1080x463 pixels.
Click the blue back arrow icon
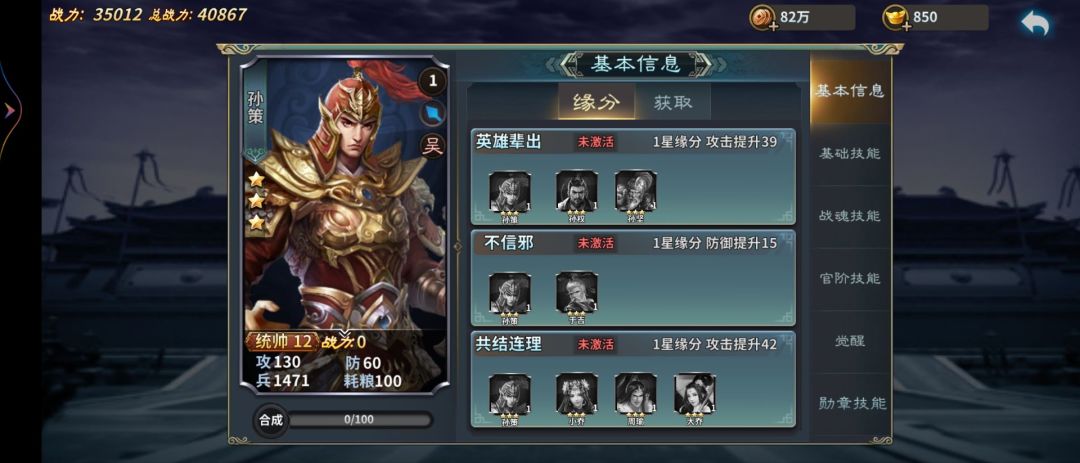pyautogui.click(x=1035, y=23)
